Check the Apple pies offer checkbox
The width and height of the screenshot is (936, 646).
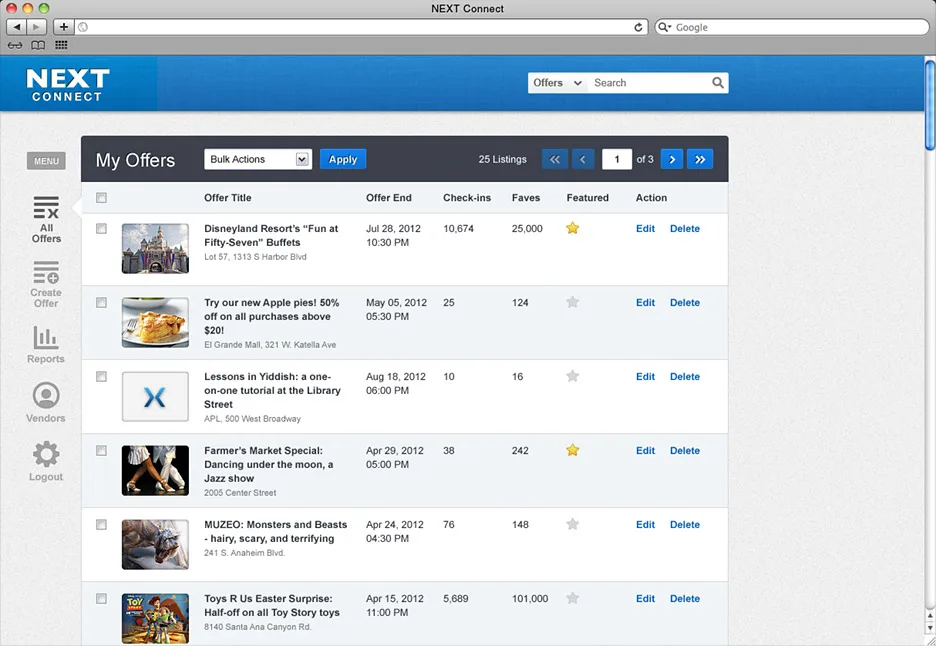[101, 303]
